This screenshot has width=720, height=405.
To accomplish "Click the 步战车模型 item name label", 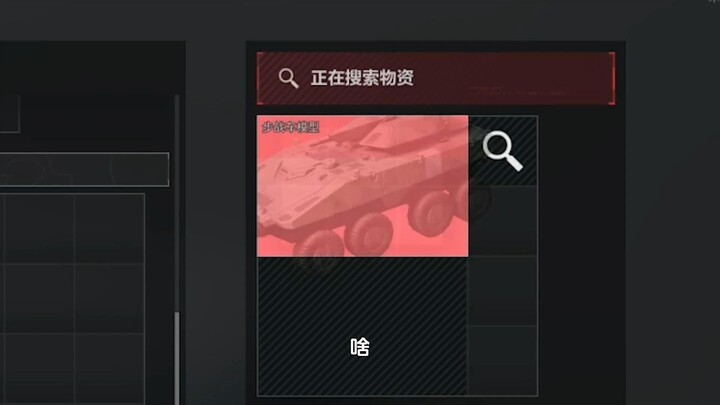I will tap(290, 127).
